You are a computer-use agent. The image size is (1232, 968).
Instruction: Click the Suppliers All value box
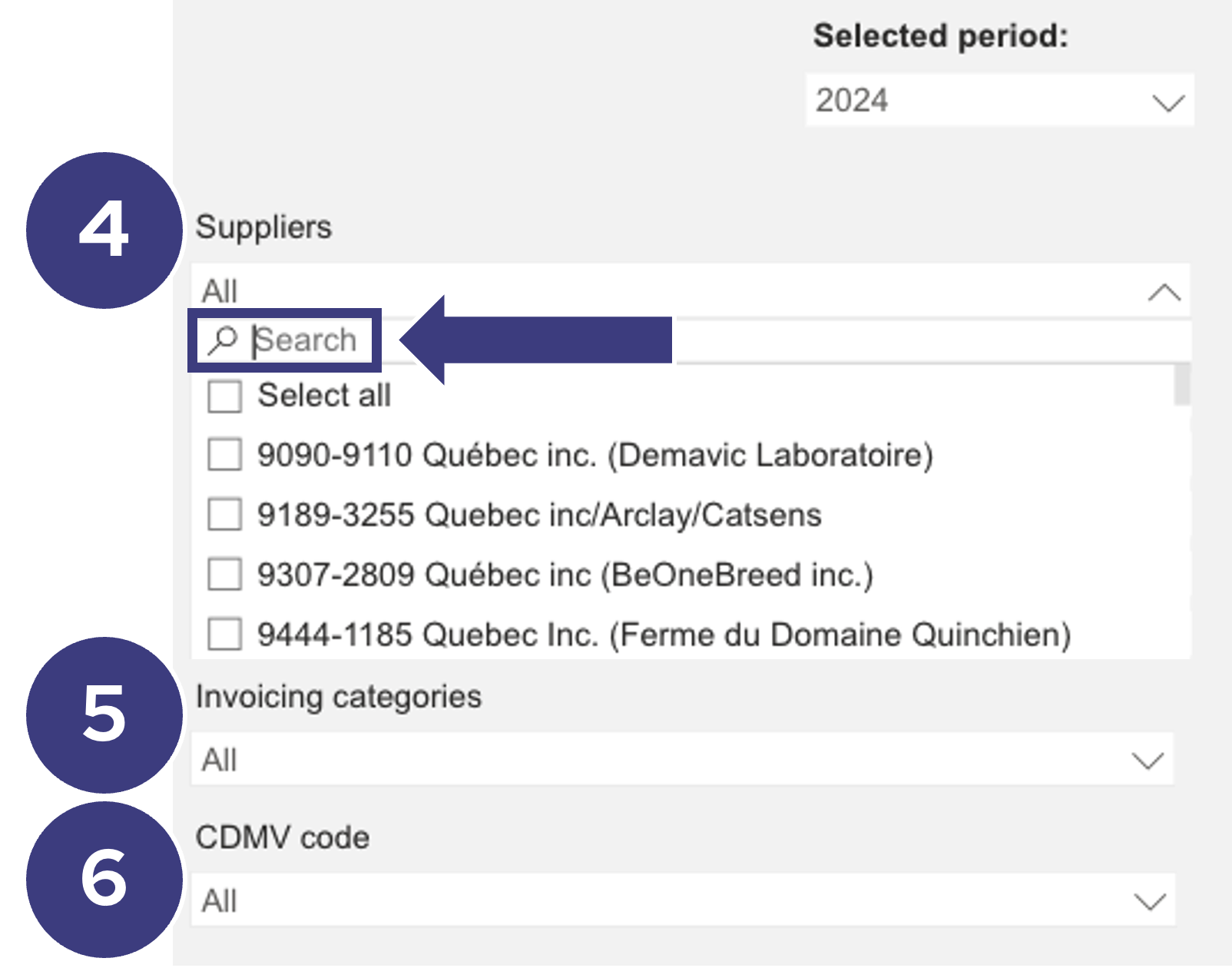click(691, 290)
